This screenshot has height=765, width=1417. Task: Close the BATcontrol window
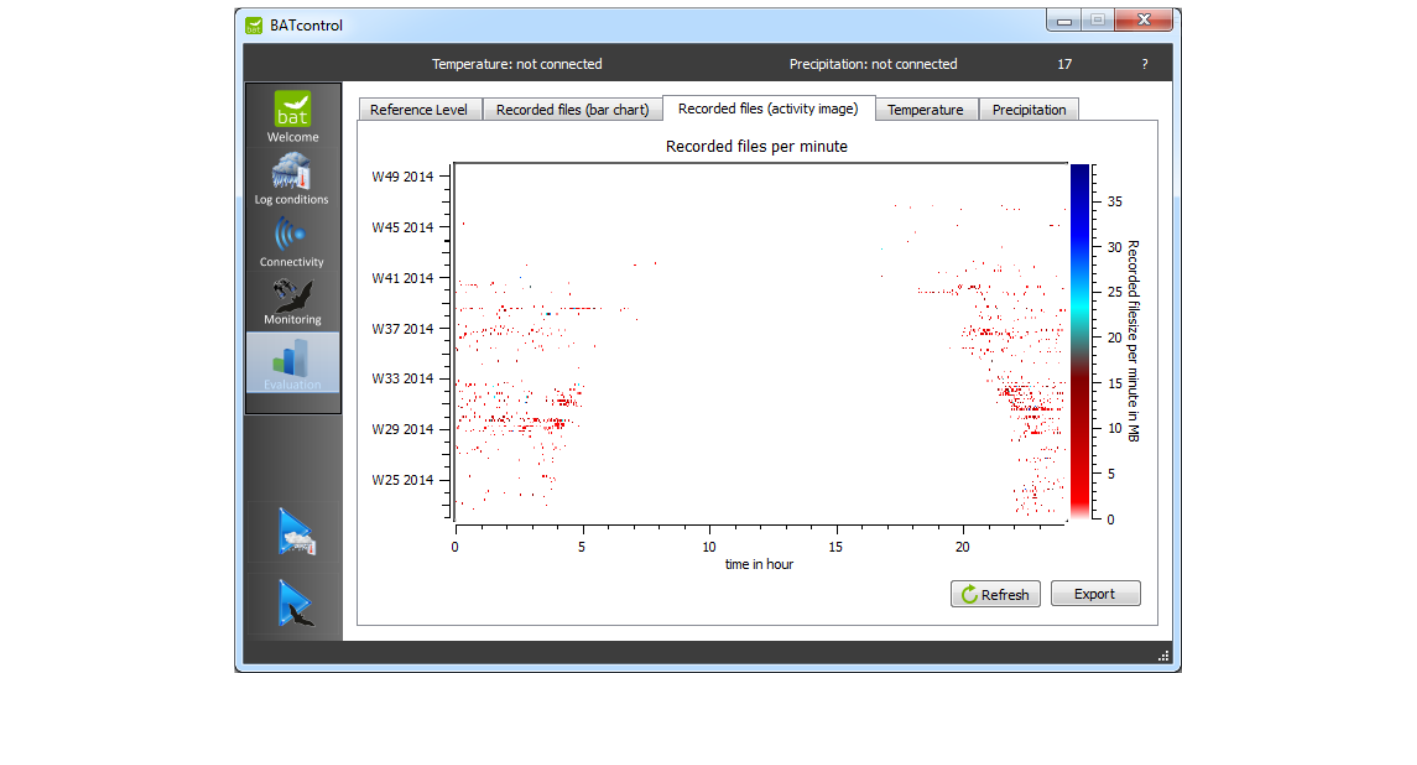pos(1143,20)
